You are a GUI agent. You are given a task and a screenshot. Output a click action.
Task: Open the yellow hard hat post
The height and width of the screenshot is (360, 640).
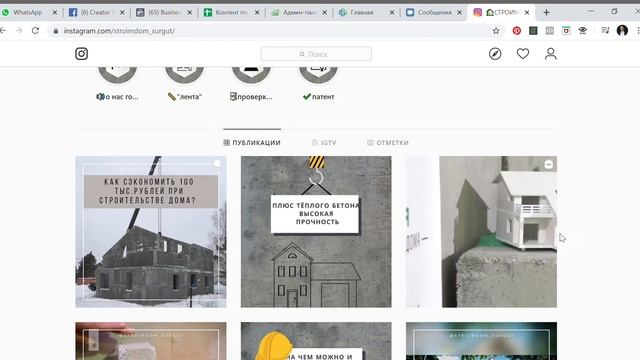pyautogui.click(x=316, y=341)
